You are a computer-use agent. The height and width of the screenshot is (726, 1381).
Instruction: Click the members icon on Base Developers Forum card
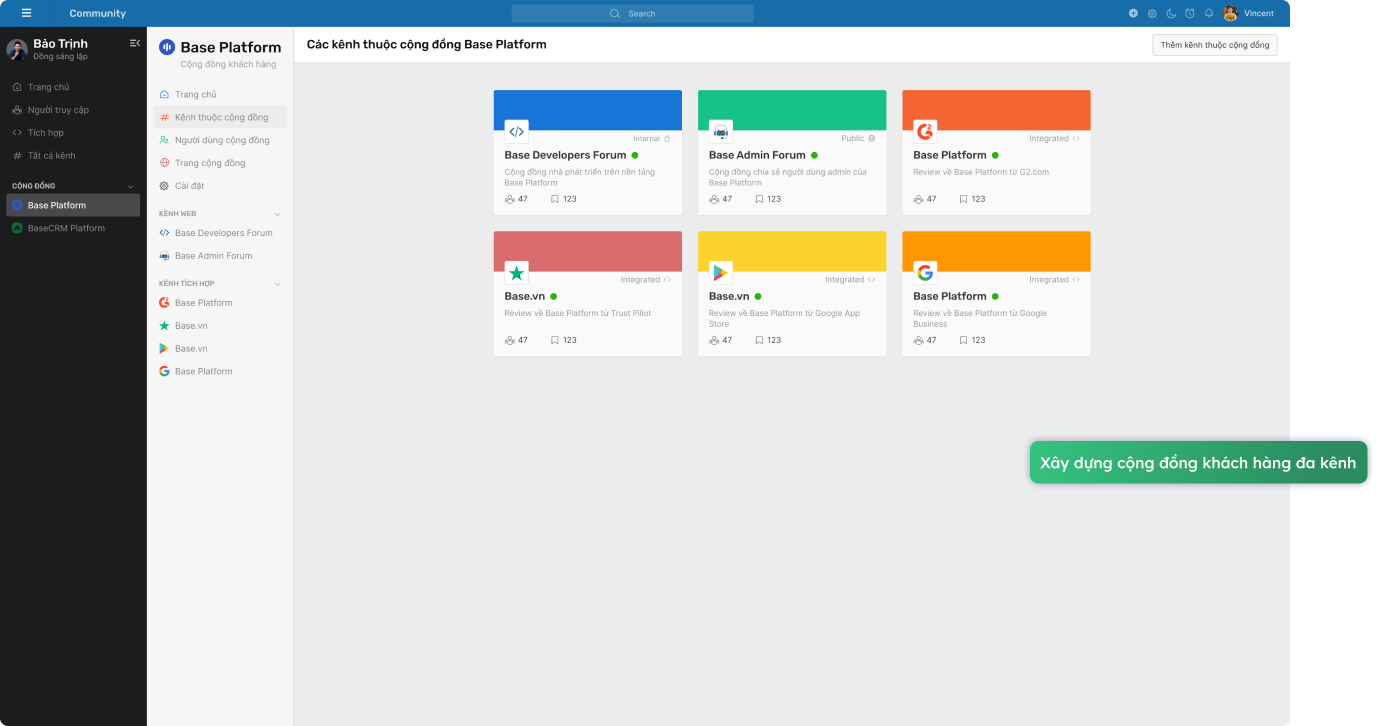tap(510, 199)
